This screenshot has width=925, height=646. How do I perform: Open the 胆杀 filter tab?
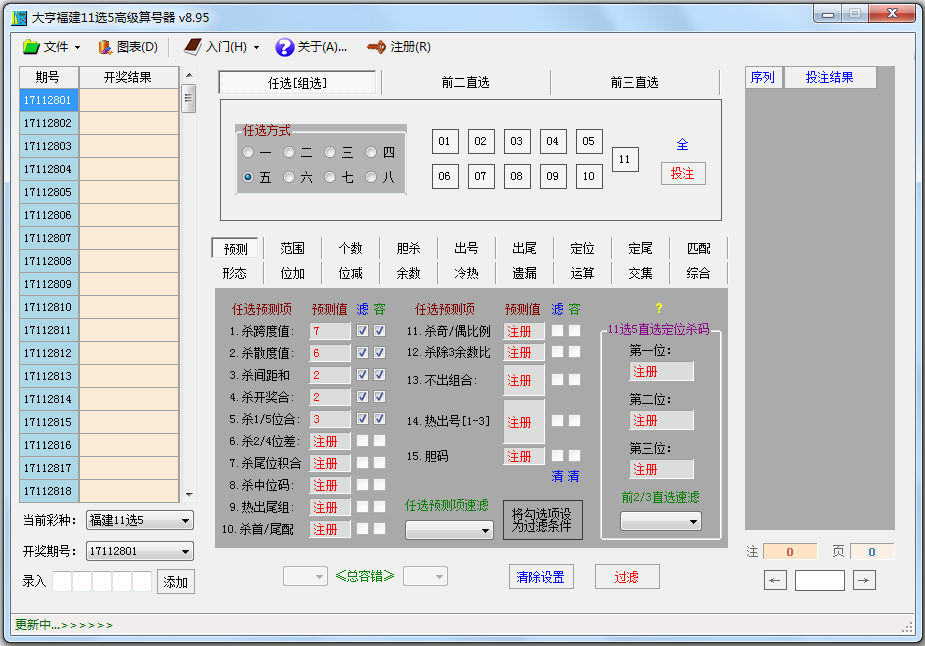408,249
